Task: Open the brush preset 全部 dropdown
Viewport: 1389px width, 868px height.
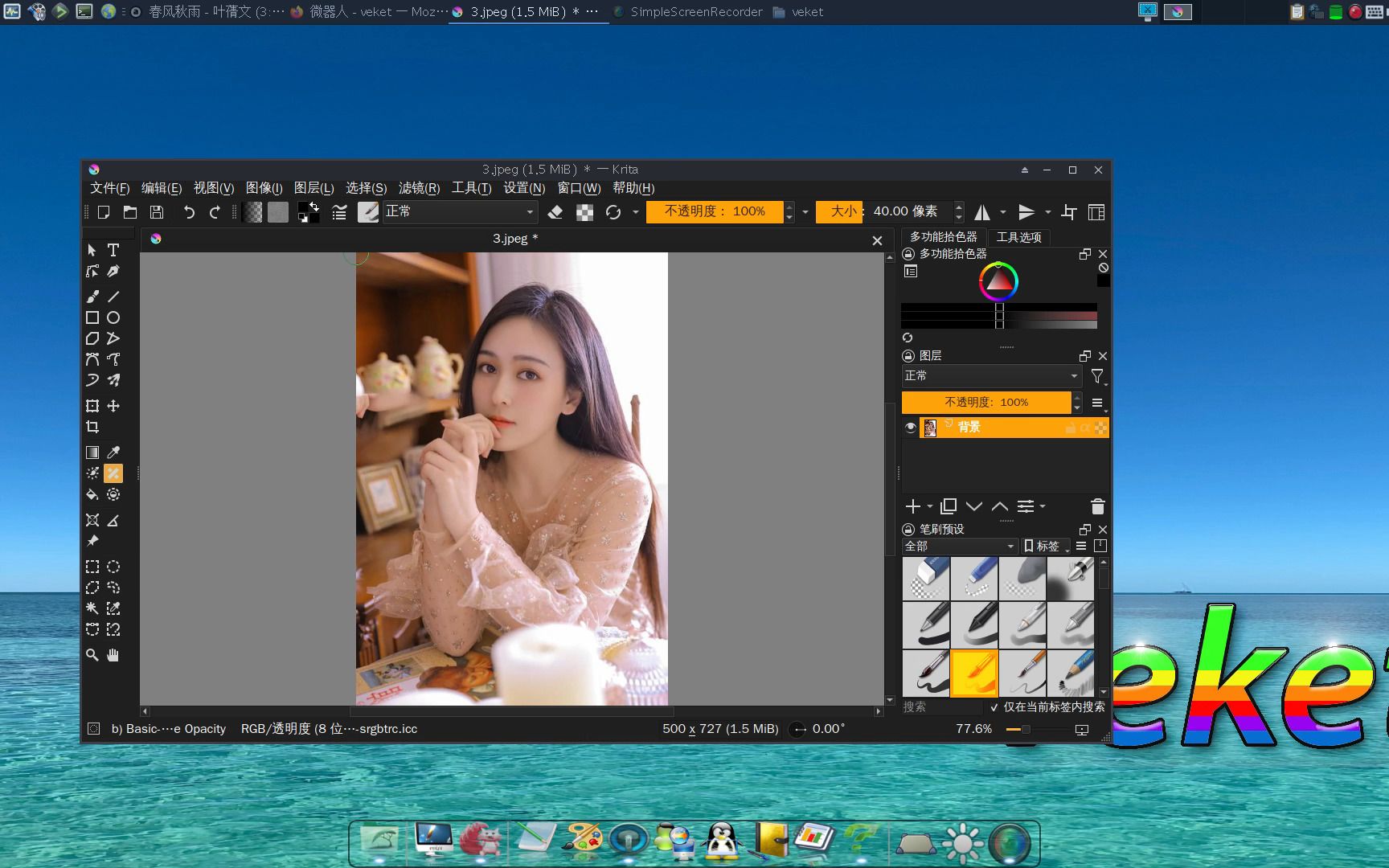Action: tap(959, 546)
